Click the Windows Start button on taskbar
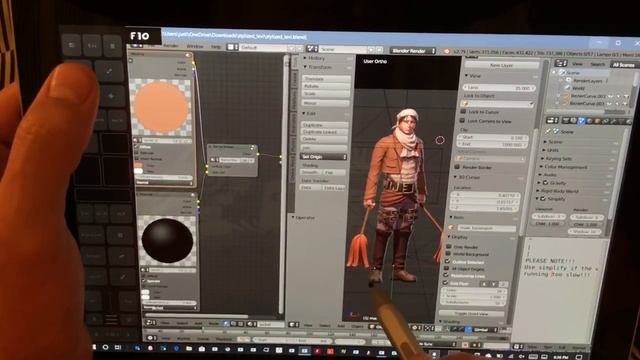The image size is (640, 360). (94, 347)
